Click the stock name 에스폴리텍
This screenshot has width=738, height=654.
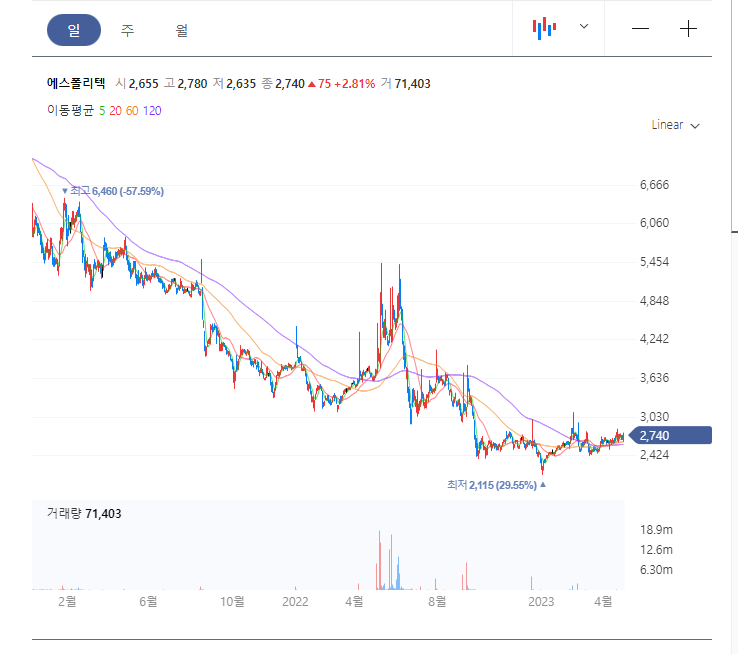coord(76,84)
